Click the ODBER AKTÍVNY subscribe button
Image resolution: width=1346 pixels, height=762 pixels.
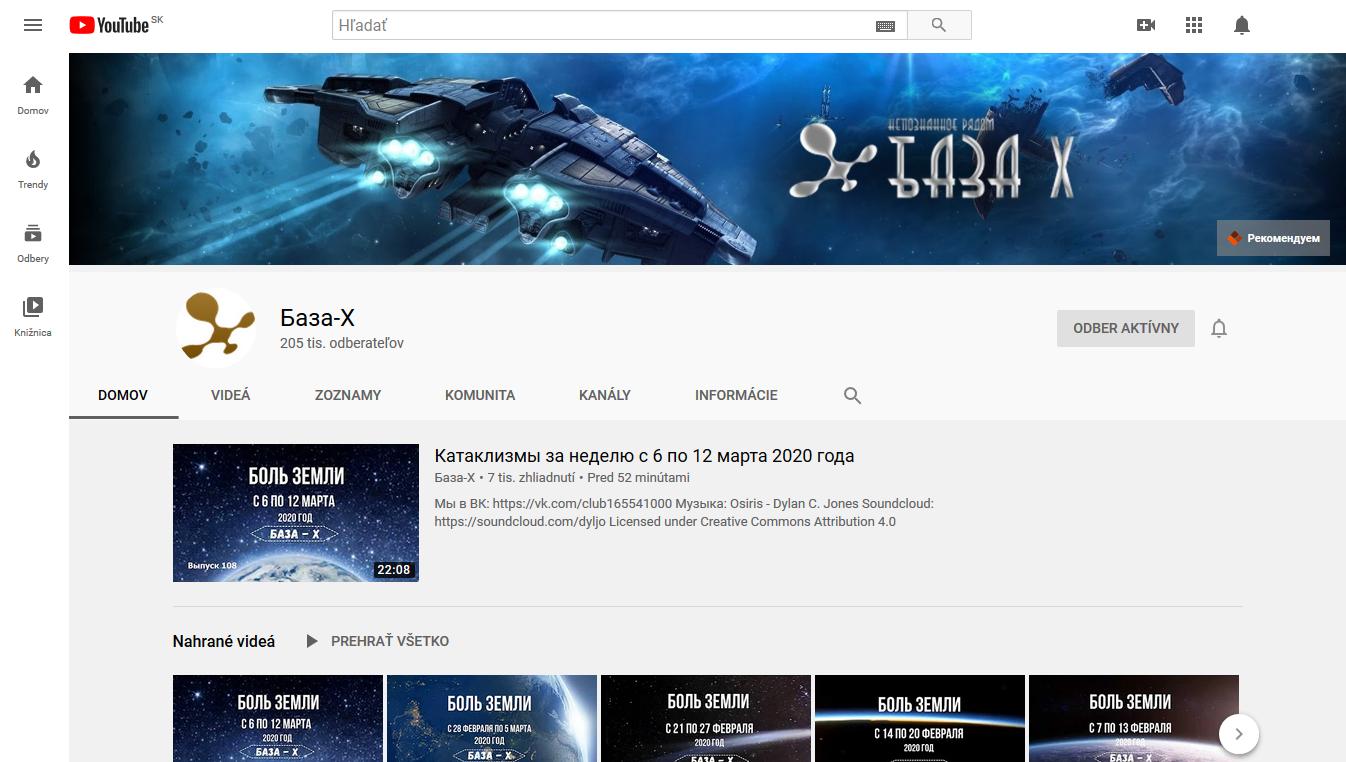pyautogui.click(x=1126, y=328)
